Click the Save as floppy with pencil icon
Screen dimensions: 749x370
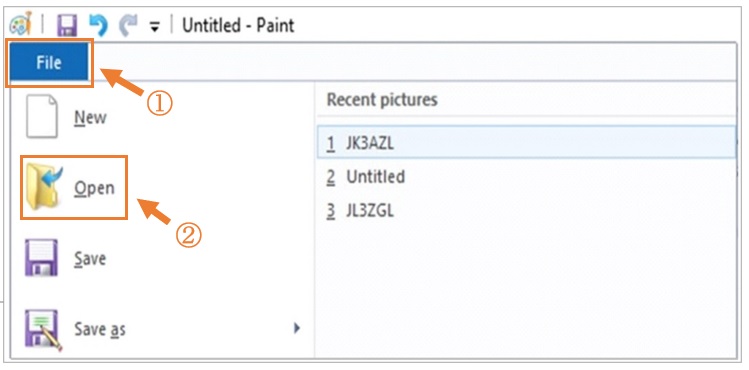click(43, 330)
